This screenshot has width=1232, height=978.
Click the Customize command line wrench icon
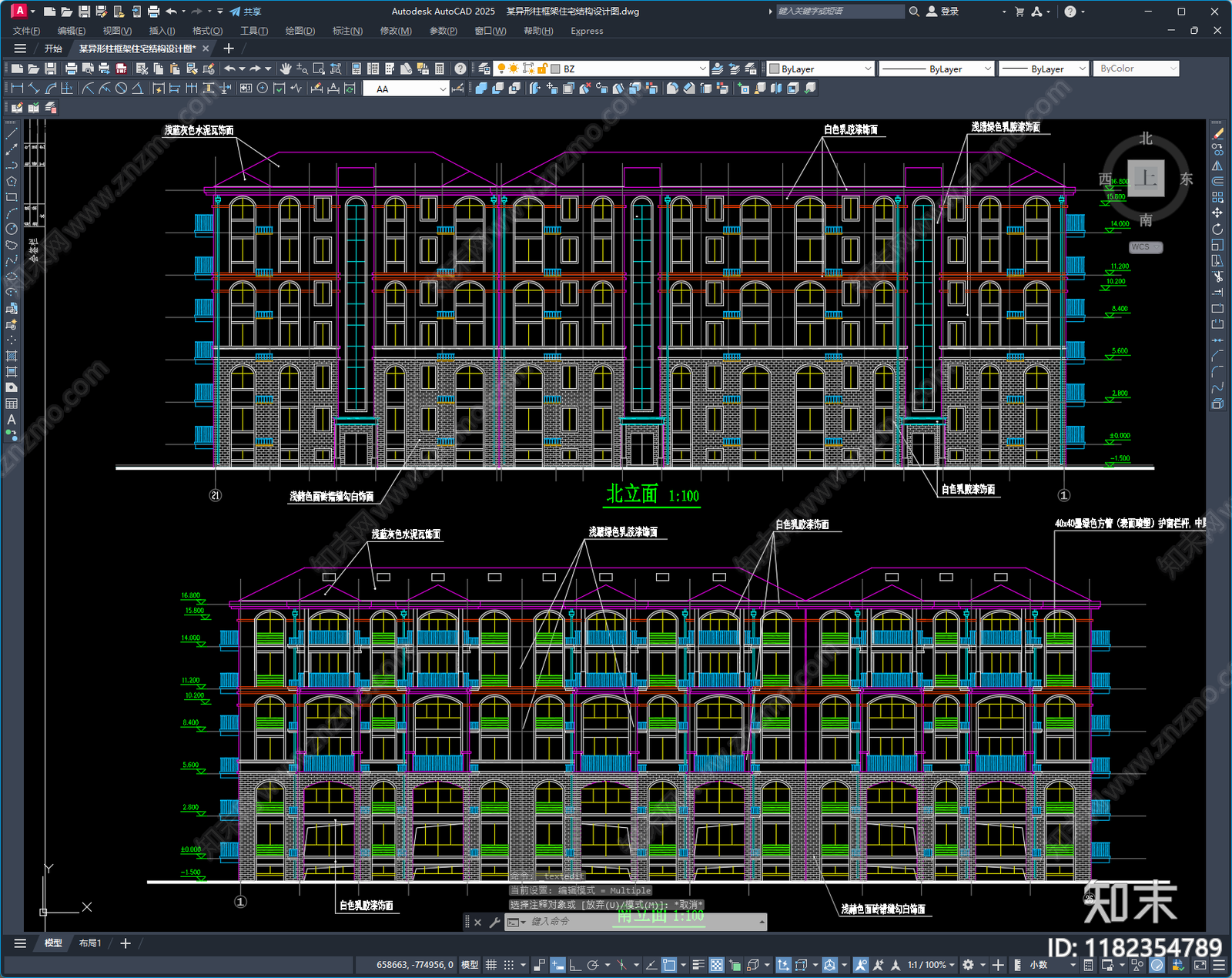coord(494,922)
